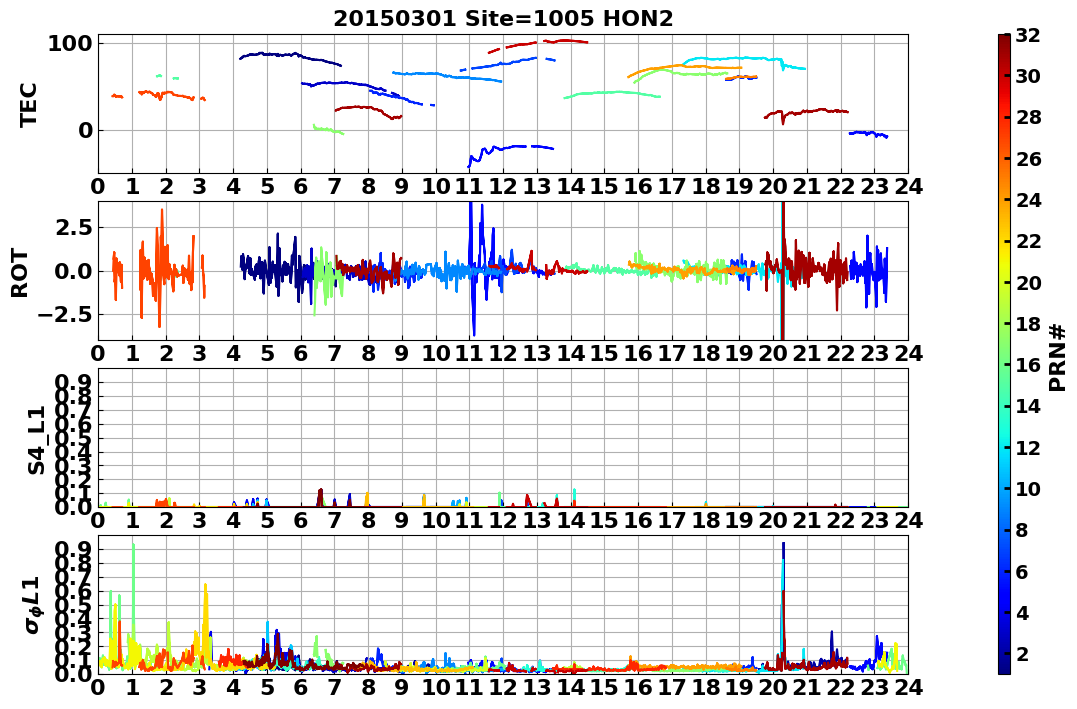The width and height of the screenshot is (1077, 709).
Task: Click colorbar tick label '26'
Action: [x=1028, y=159]
